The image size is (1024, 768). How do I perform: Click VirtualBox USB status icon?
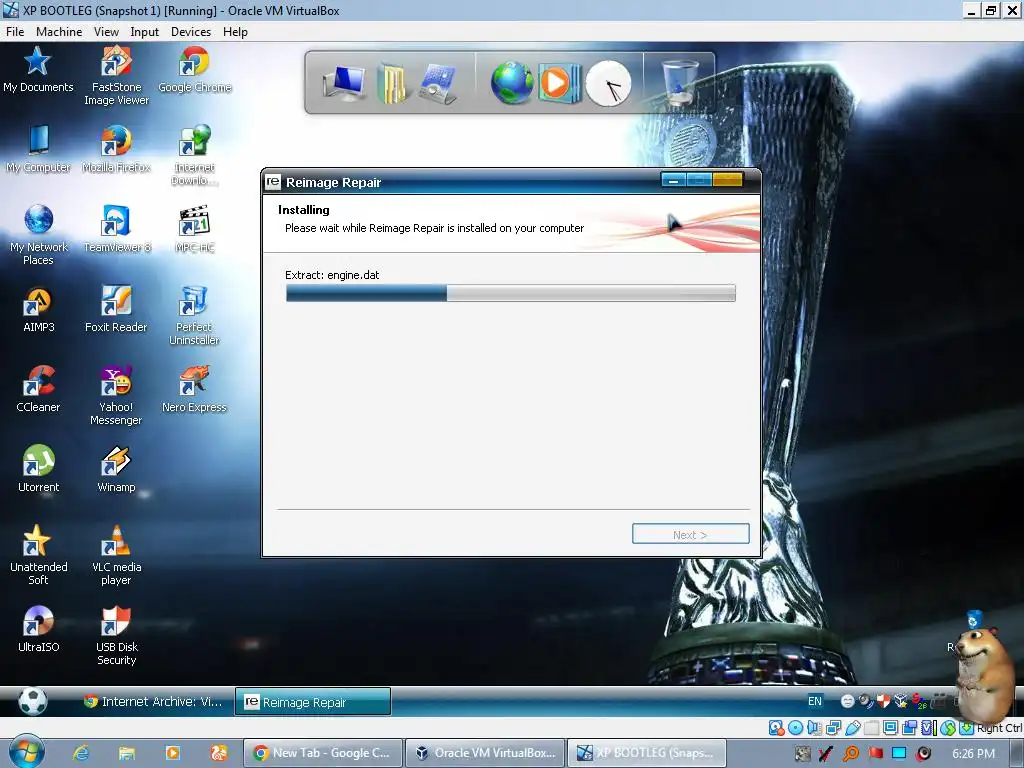[x=852, y=728]
